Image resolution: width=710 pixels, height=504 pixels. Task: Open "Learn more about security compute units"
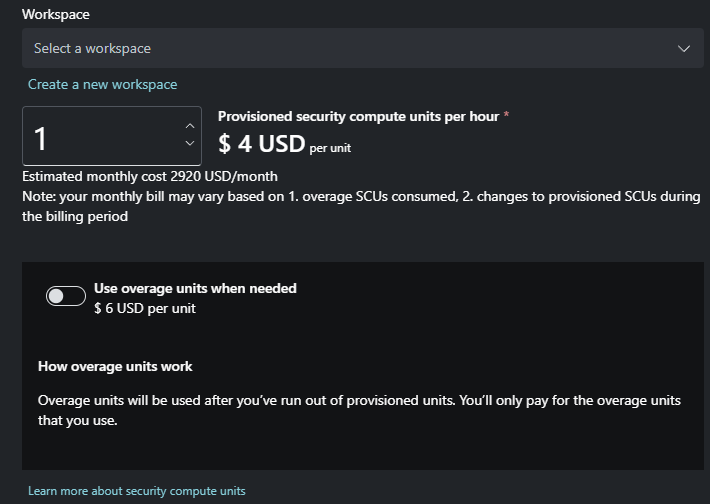[x=136, y=491]
